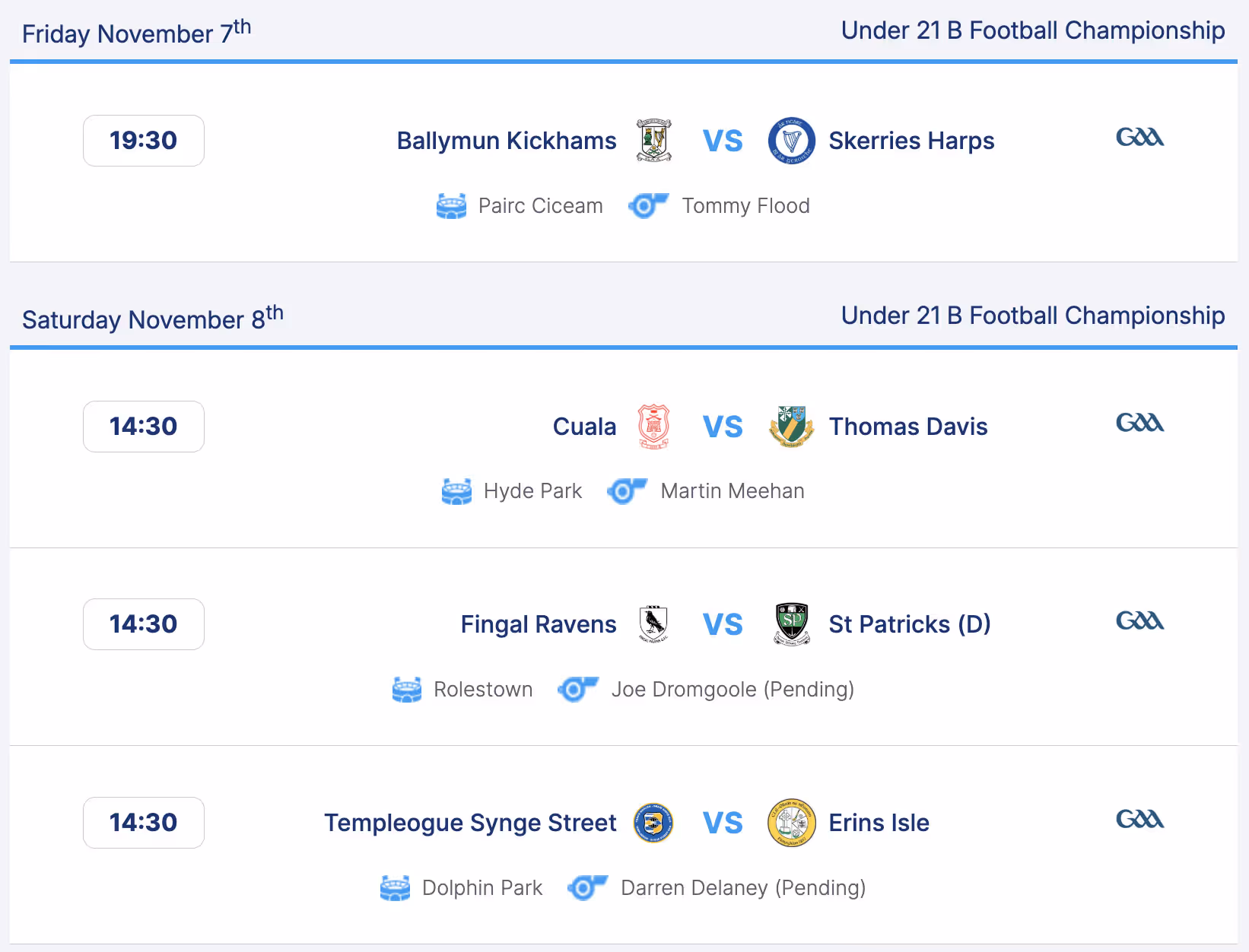Click the St Patricks (D) club crest

(x=791, y=624)
